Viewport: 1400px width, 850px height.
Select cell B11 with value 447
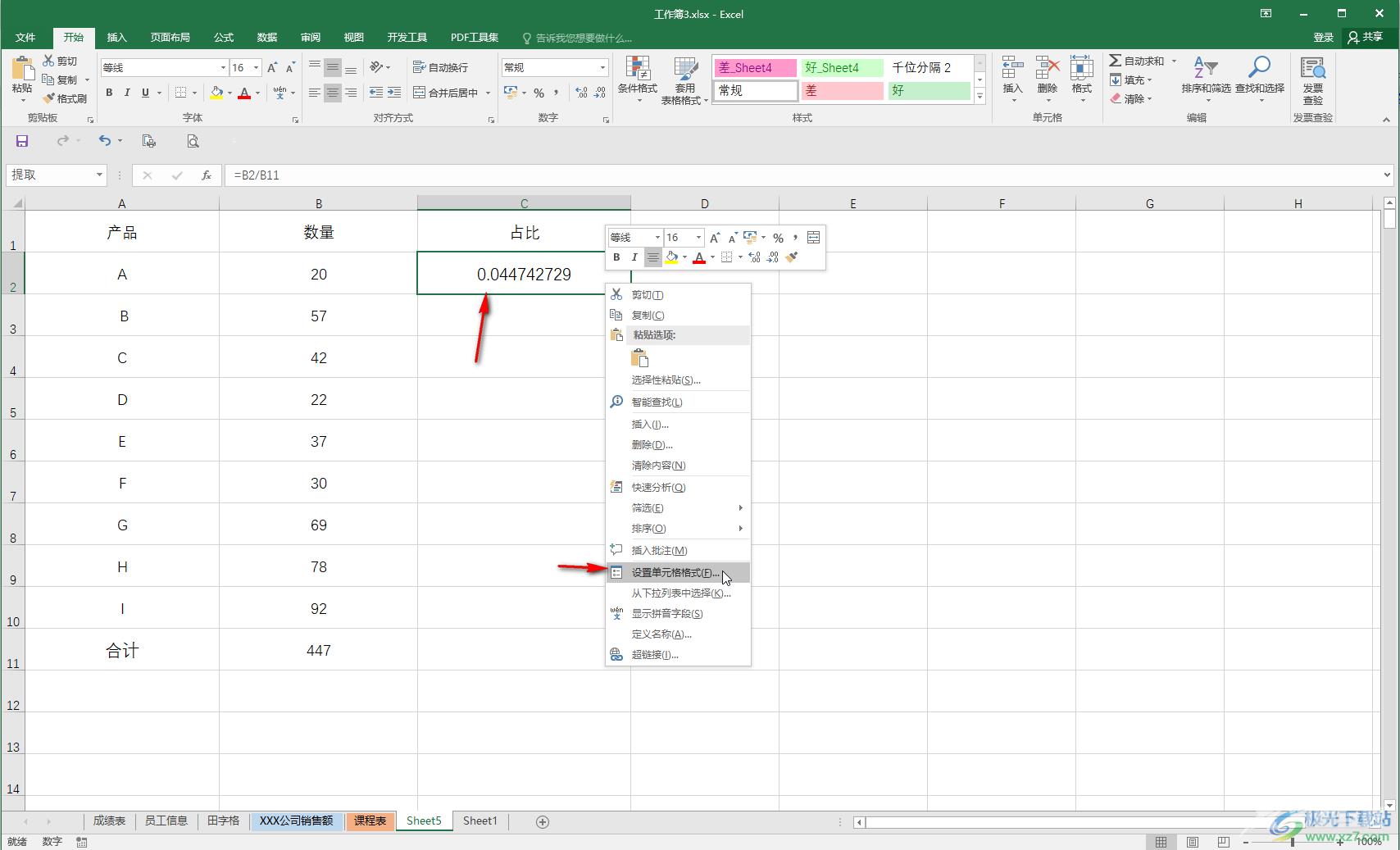click(x=319, y=650)
